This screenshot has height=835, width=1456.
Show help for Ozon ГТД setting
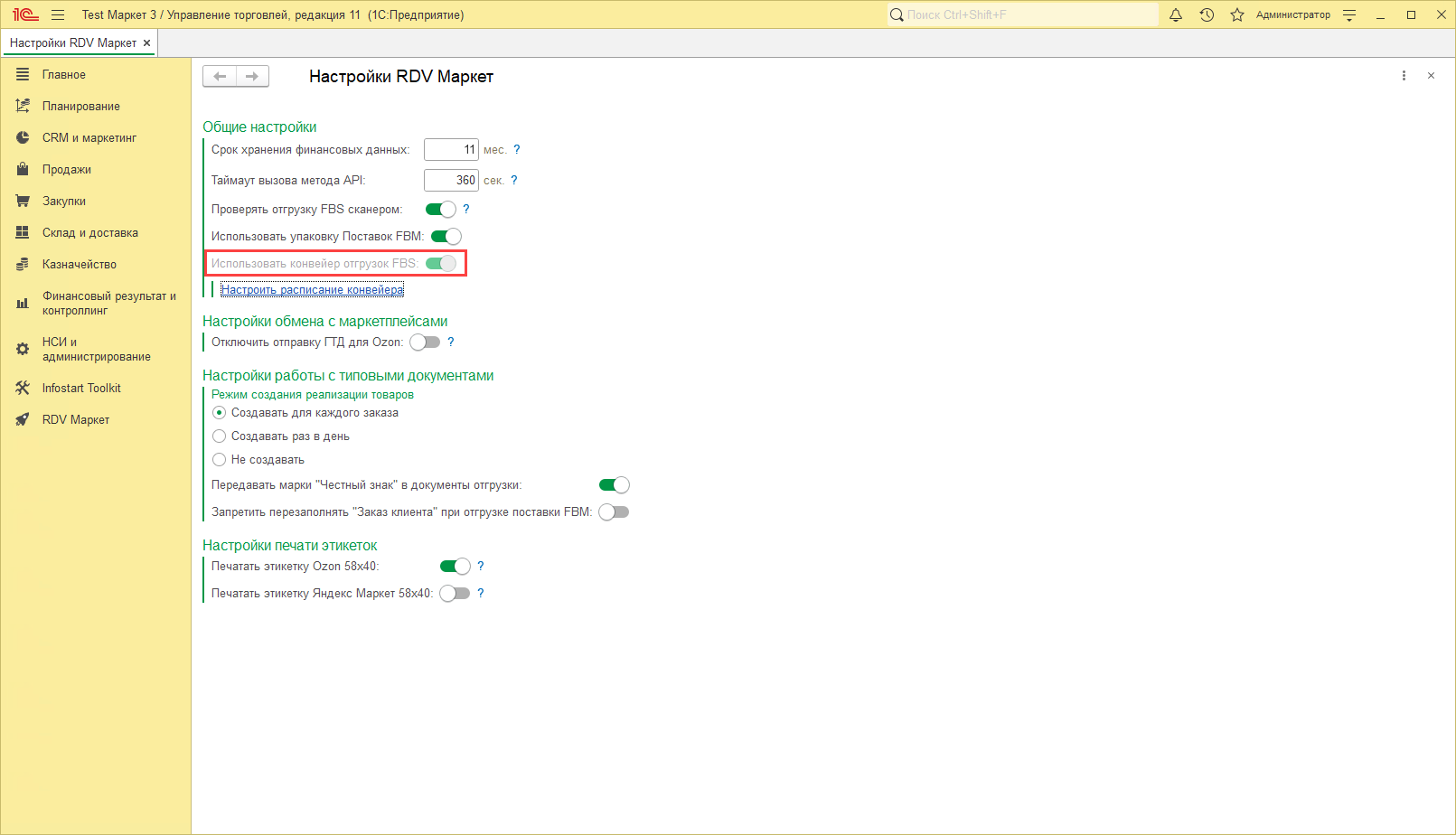[x=451, y=342]
